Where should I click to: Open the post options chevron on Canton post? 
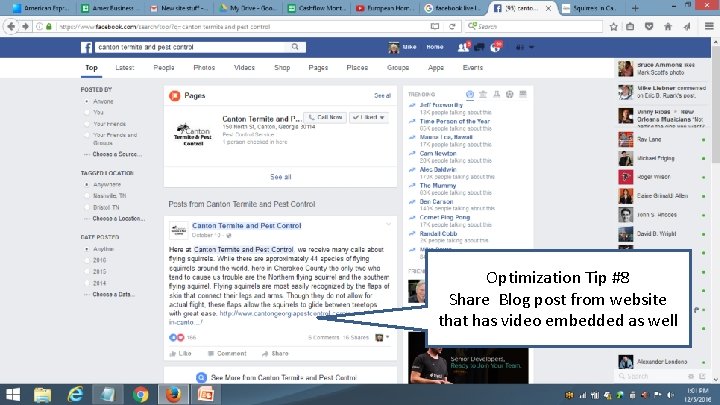pos(388,224)
